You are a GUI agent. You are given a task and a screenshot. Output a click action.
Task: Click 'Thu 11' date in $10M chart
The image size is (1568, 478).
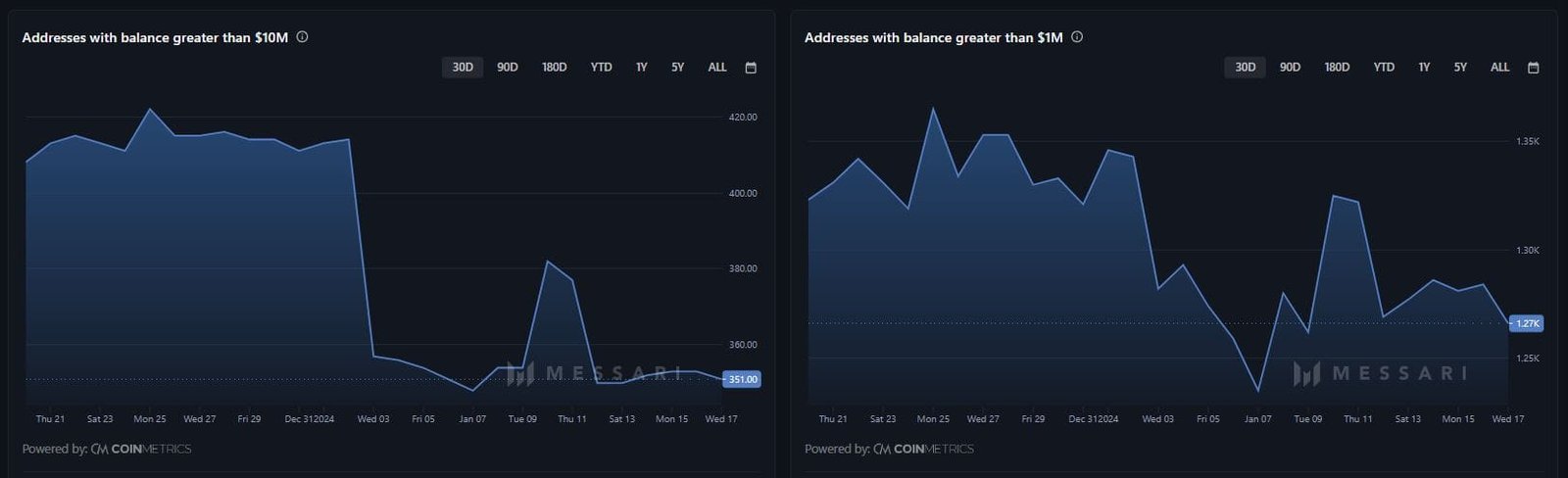pyautogui.click(x=572, y=419)
